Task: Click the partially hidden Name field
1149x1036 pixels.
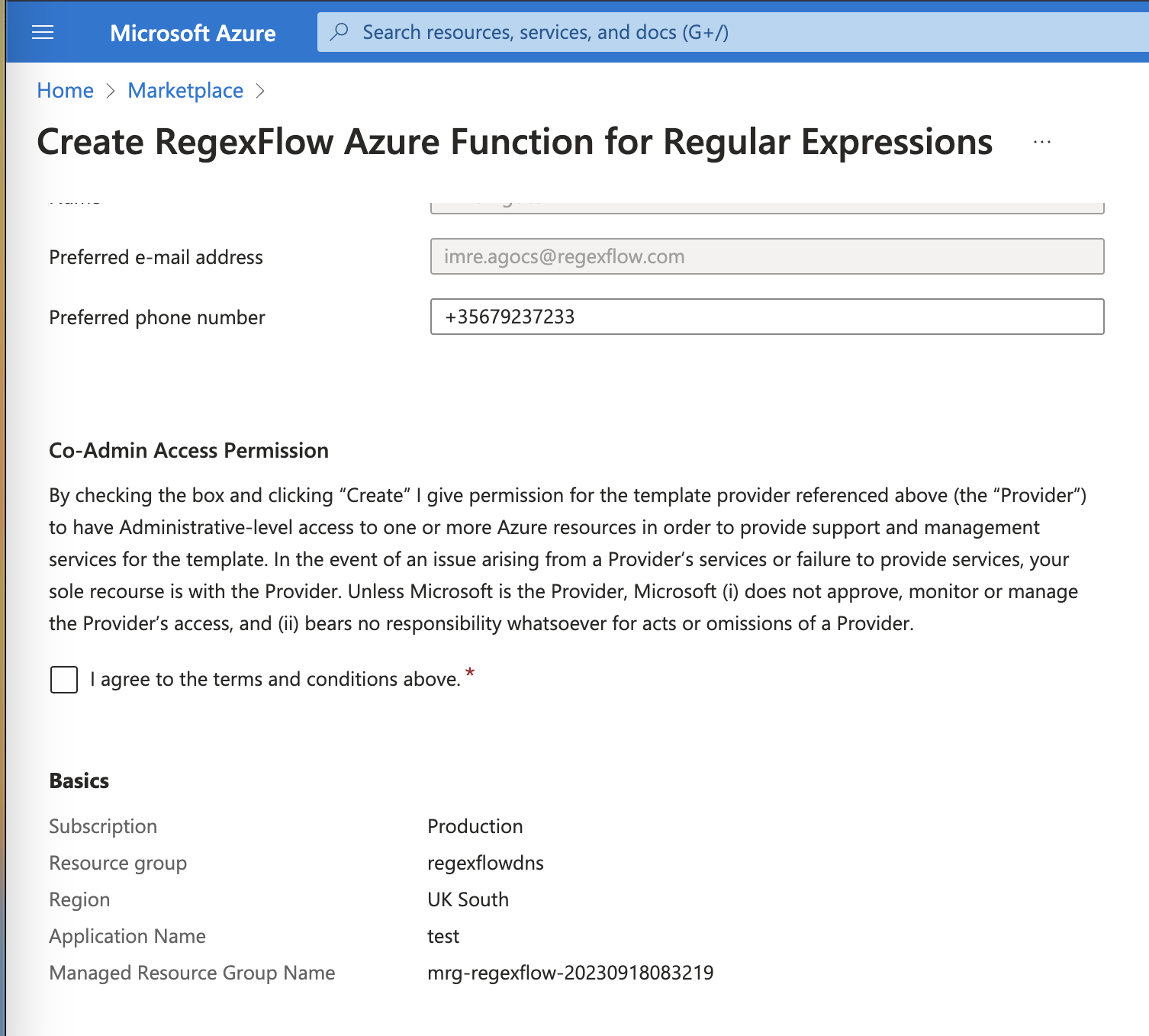Action: pos(767,206)
